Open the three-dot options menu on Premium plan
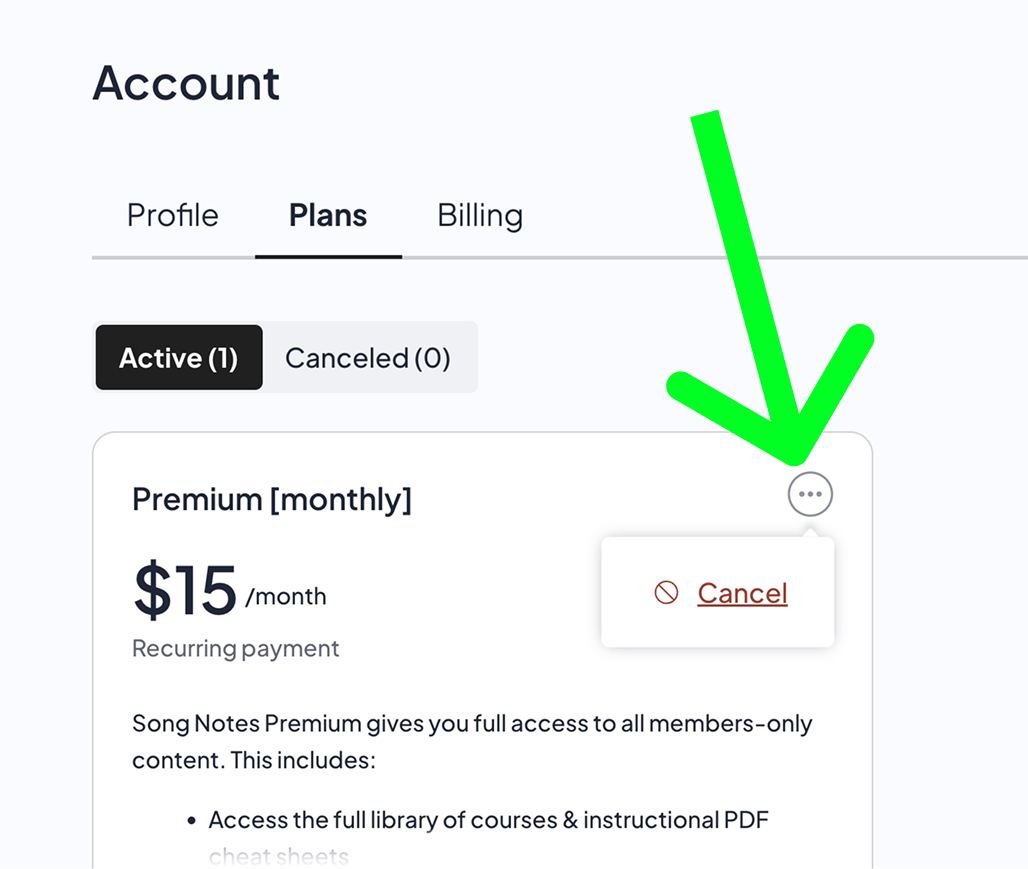This screenshot has width=1028, height=869. (x=810, y=494)
